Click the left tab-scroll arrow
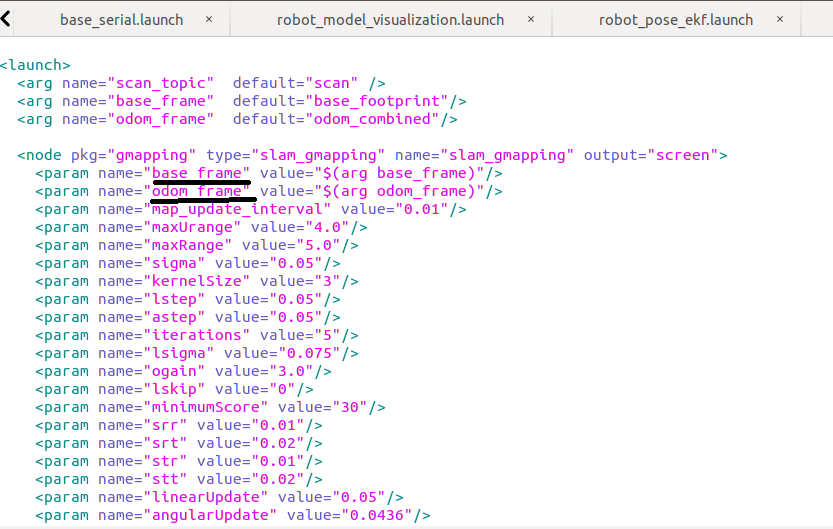The height and width of the screenshot is (529, 833). point(7,18)
